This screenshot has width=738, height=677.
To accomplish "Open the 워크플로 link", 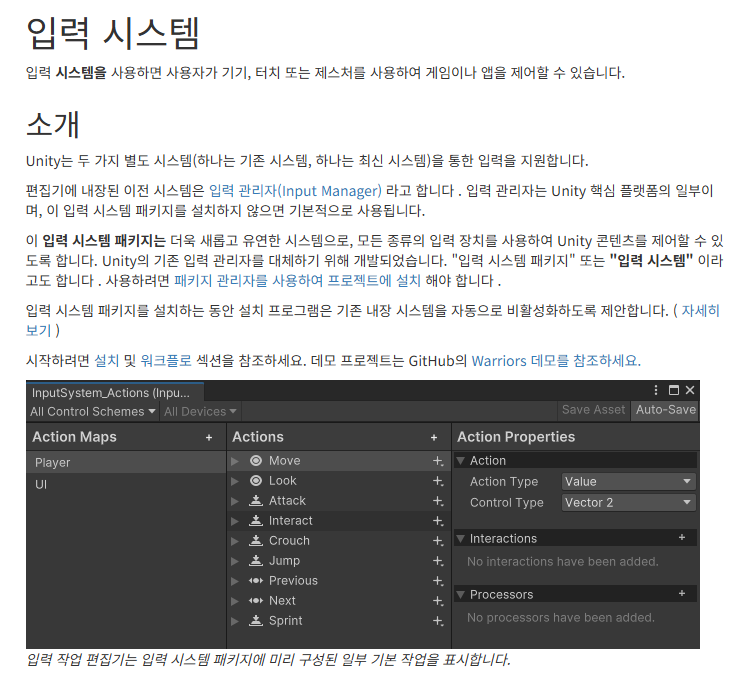I will point(166,361).
